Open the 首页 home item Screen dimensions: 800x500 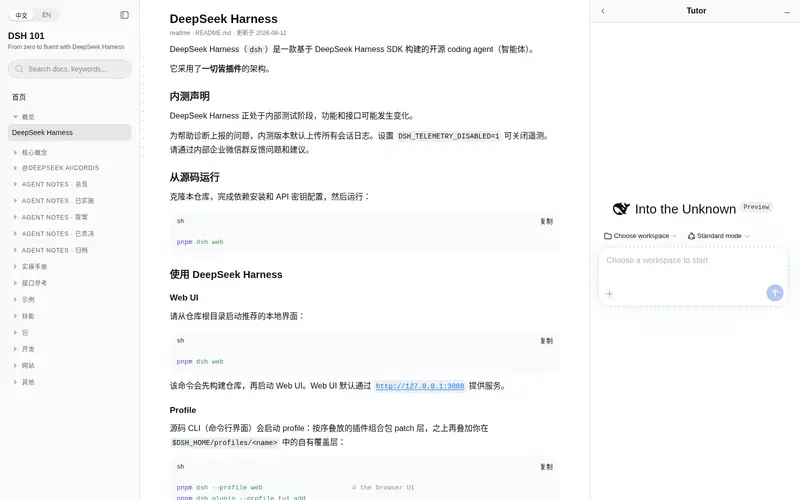[19, 97]
